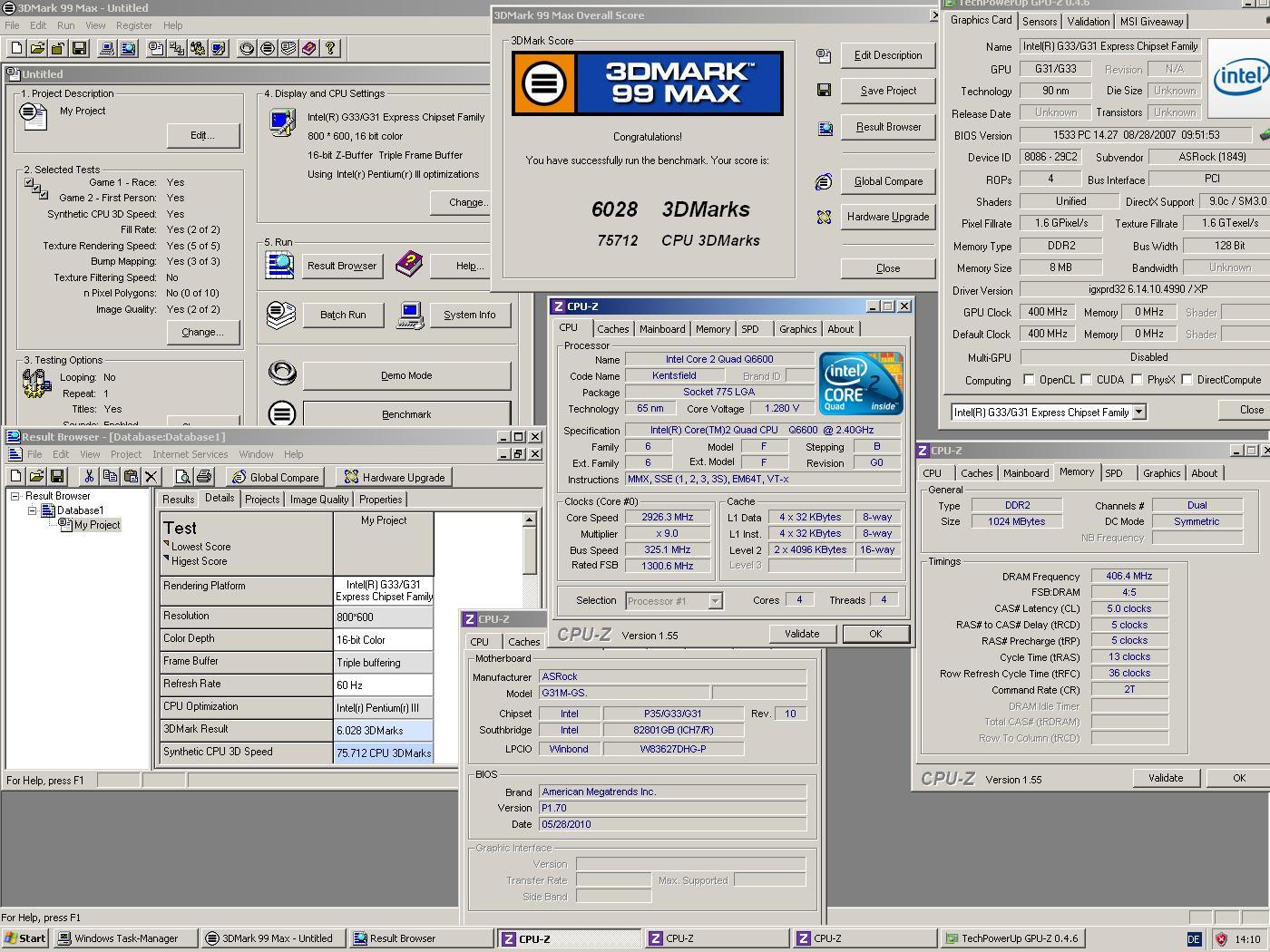Select My Project in Result Browser tree
Screen dimensions: 1270x952
pyautogui.click(x=96, y=525)
